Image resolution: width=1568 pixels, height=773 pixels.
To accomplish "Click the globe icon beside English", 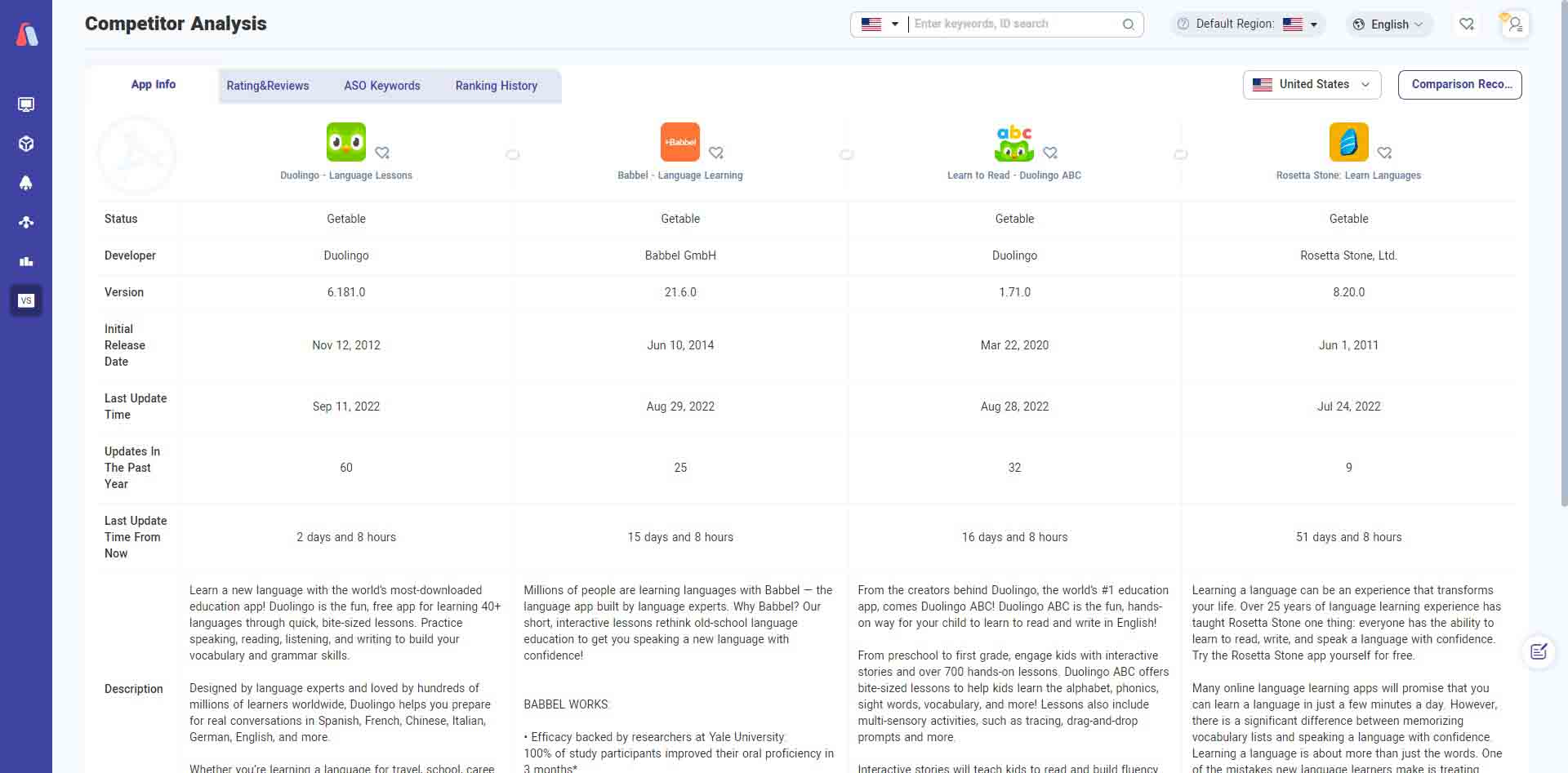I will pos(1359,24).
